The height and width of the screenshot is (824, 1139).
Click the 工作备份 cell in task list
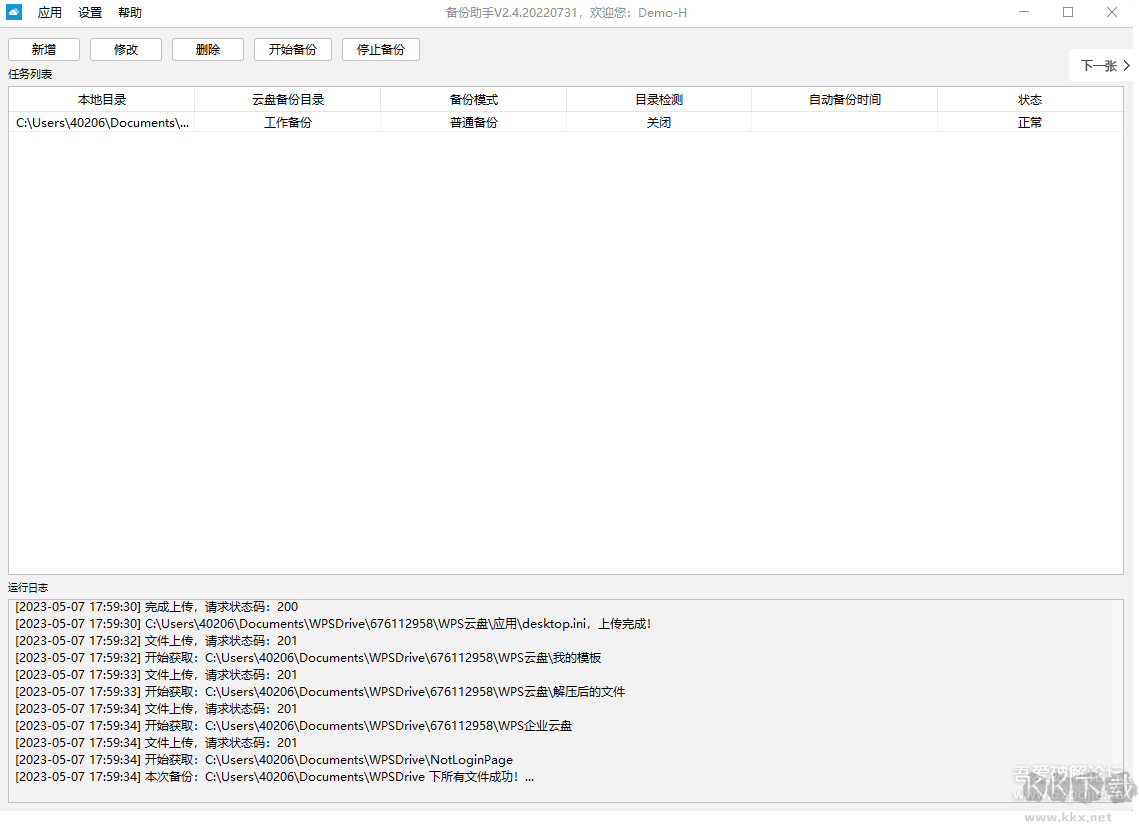coord(287,122)
